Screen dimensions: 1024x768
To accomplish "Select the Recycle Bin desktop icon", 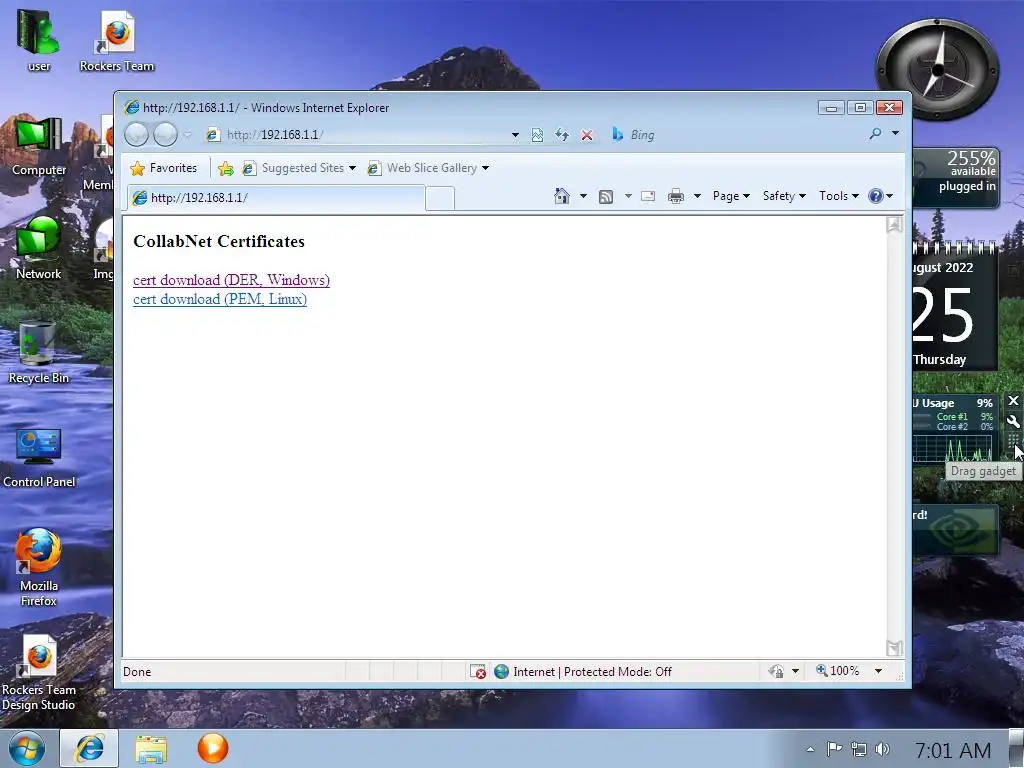I will point(38,353).
